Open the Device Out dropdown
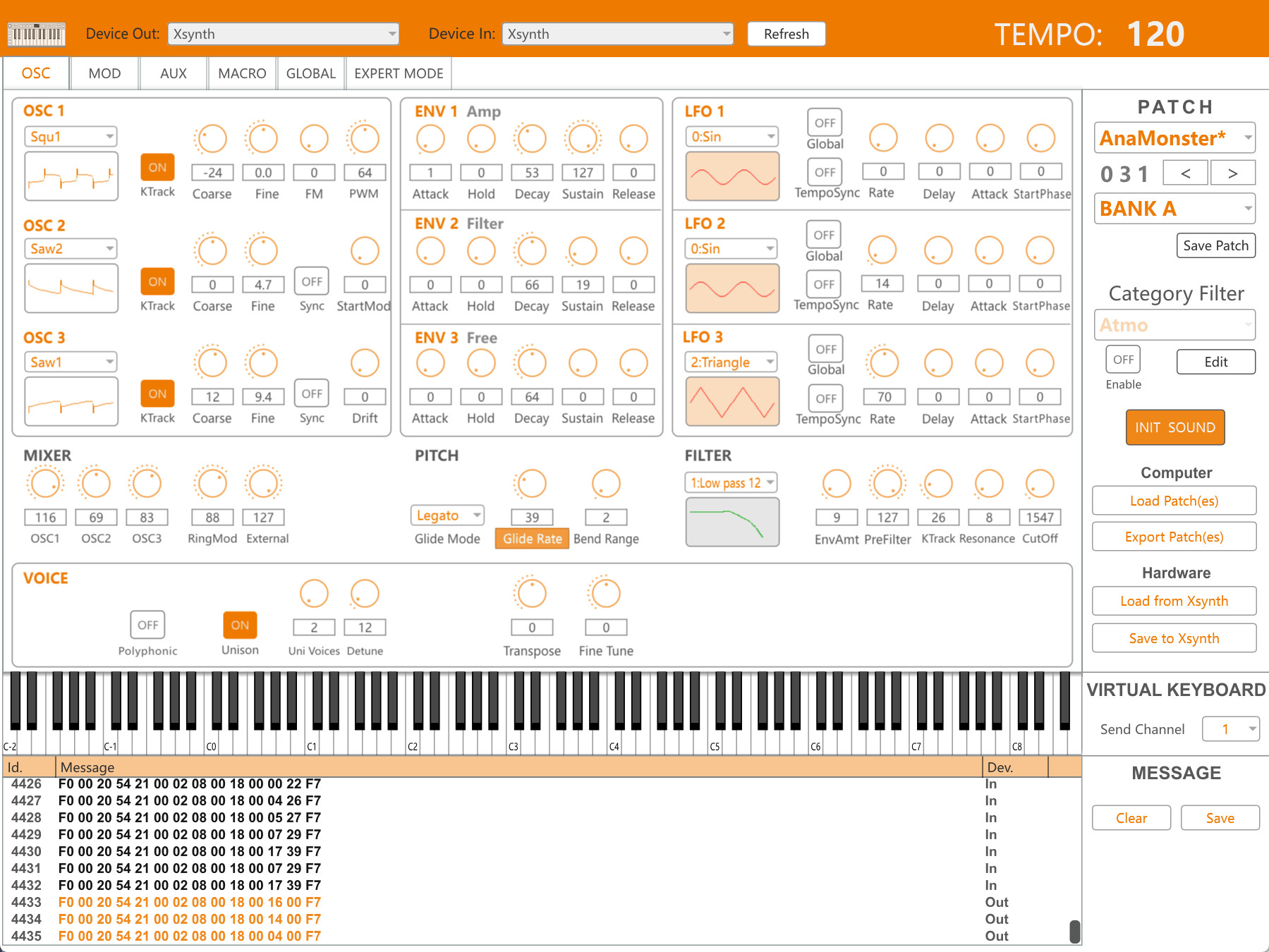 284,34
